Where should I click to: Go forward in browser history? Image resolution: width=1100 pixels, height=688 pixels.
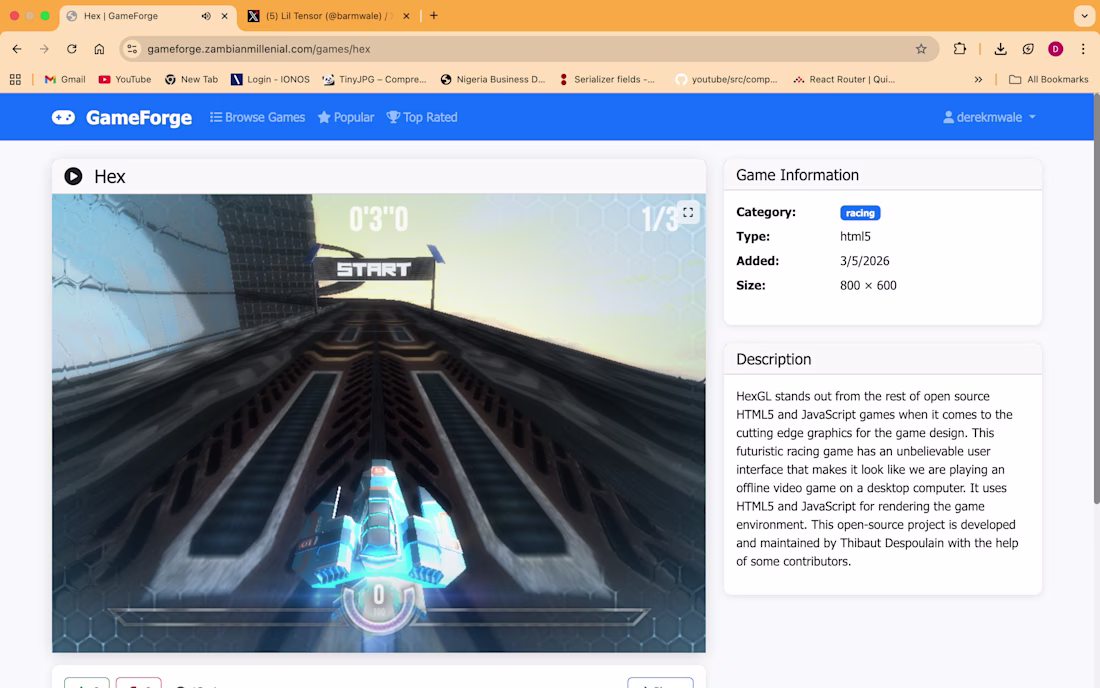tap(44, 49)
